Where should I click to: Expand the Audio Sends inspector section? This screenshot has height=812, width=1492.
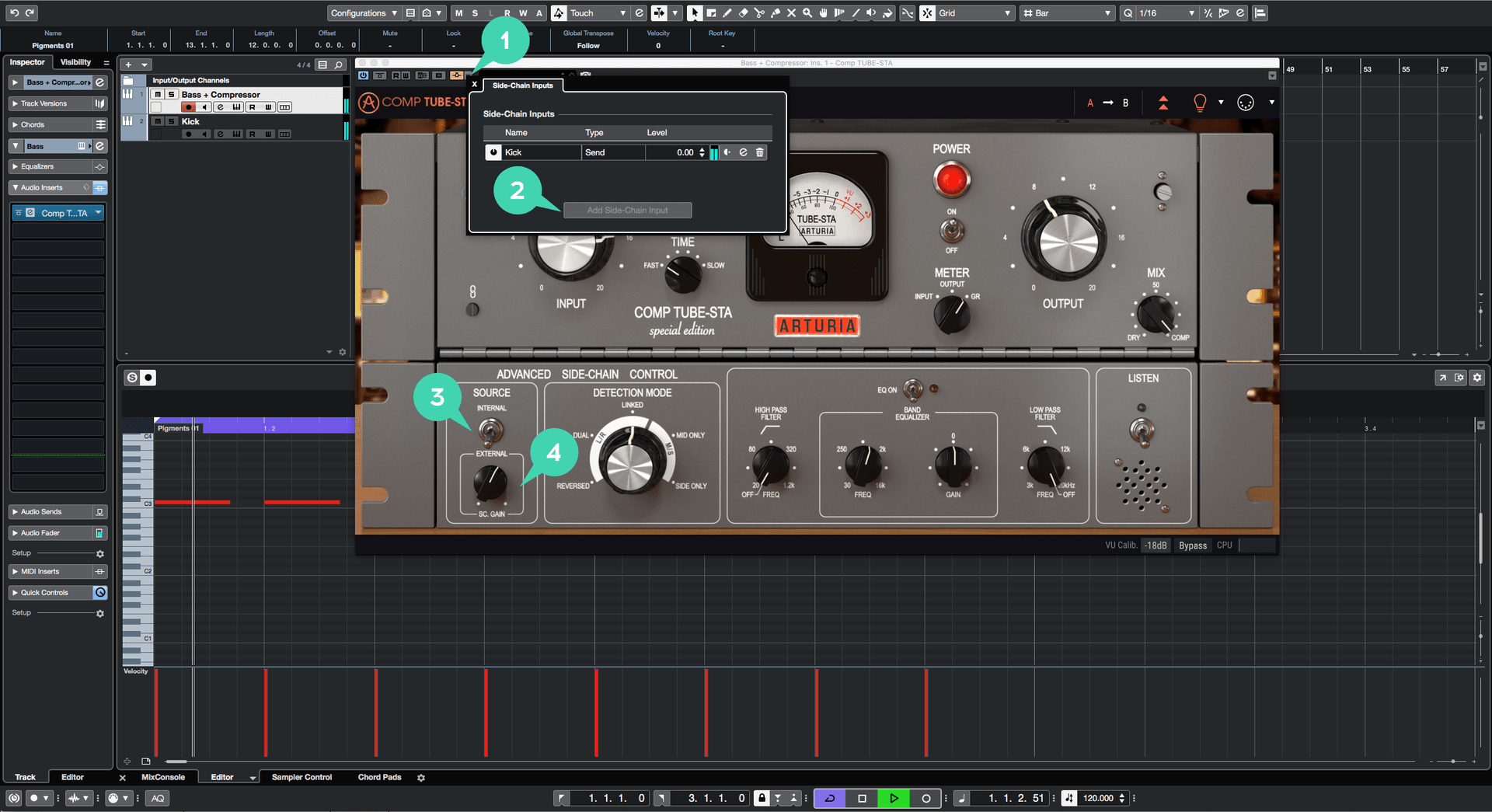tap(51, 512)
